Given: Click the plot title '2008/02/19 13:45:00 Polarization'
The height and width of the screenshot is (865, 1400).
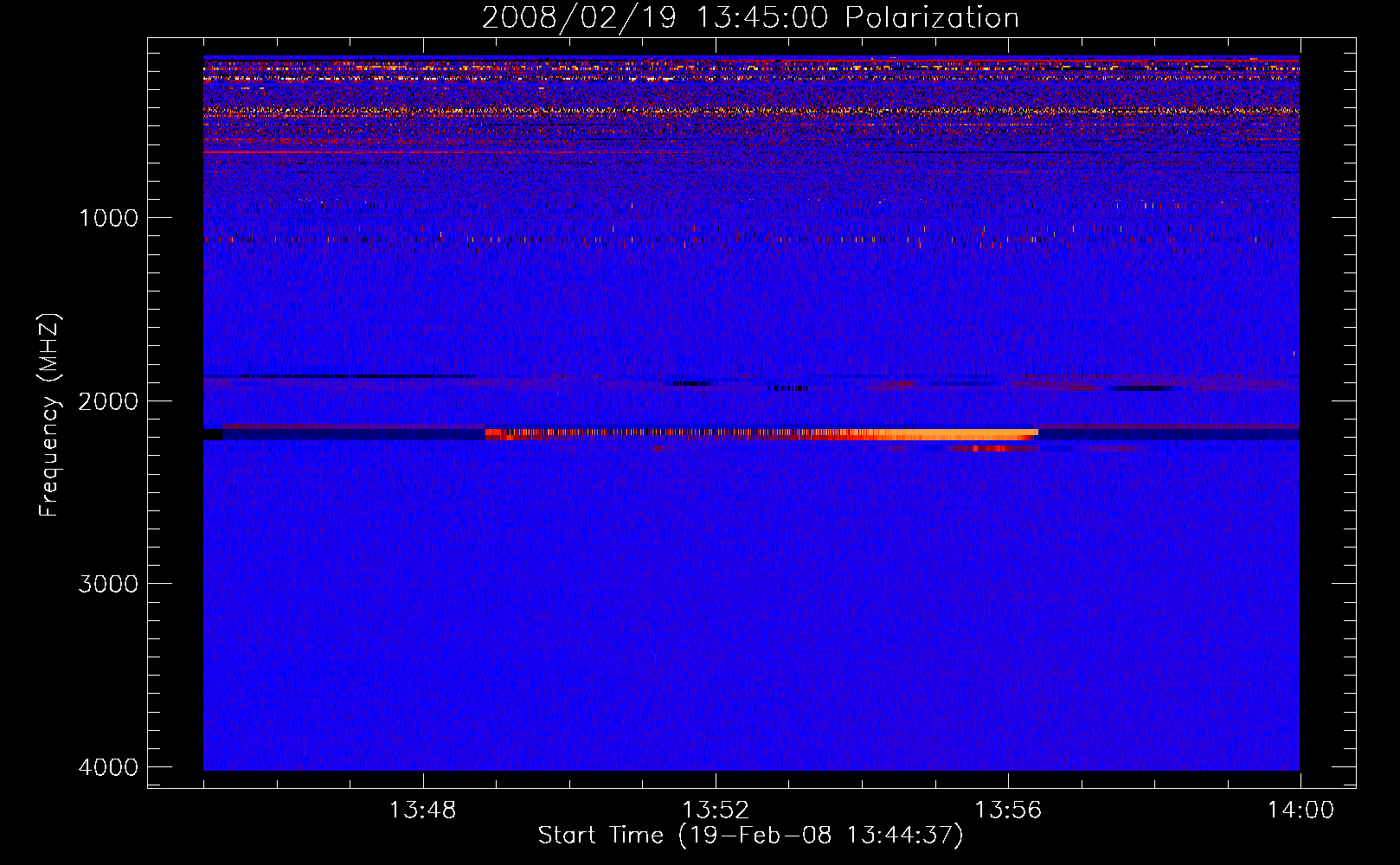Looking at the screenshot, I should (750, 18).
